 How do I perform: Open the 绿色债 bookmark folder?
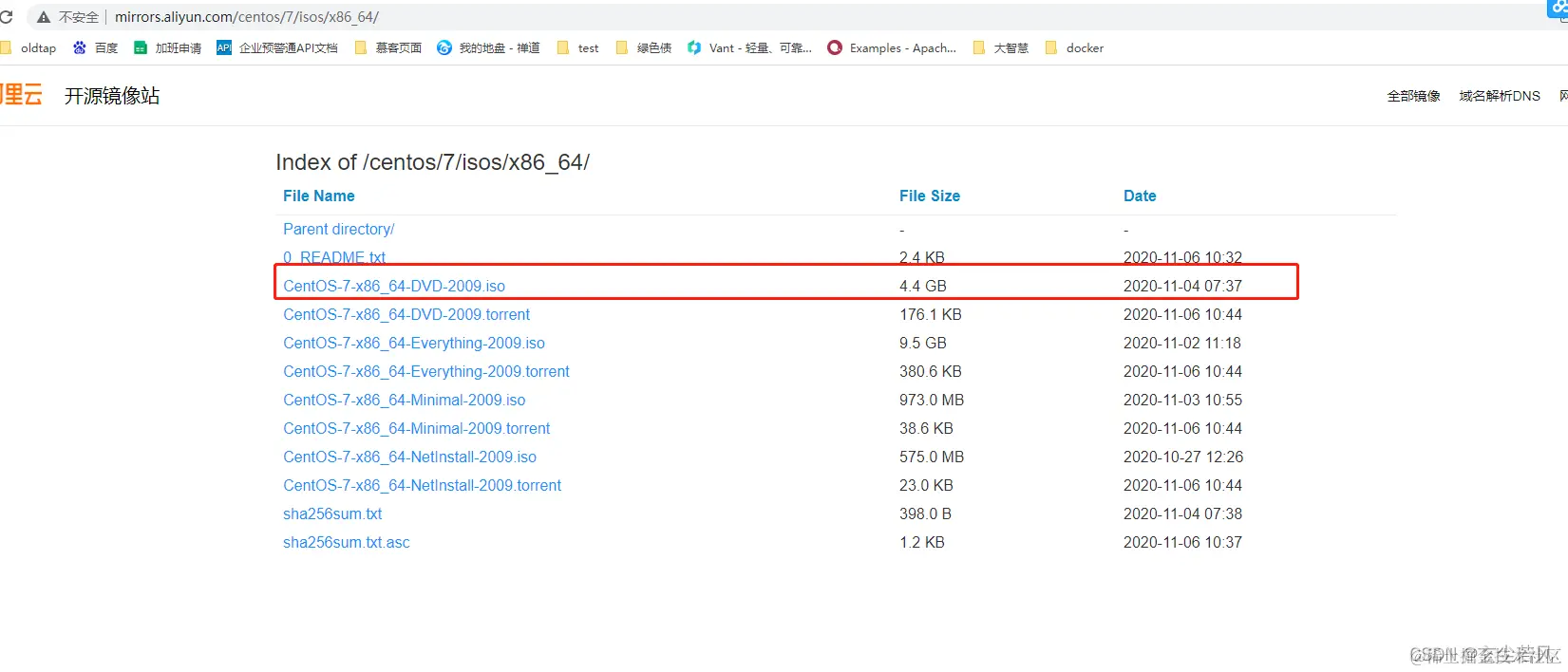(x=643, y=47)
